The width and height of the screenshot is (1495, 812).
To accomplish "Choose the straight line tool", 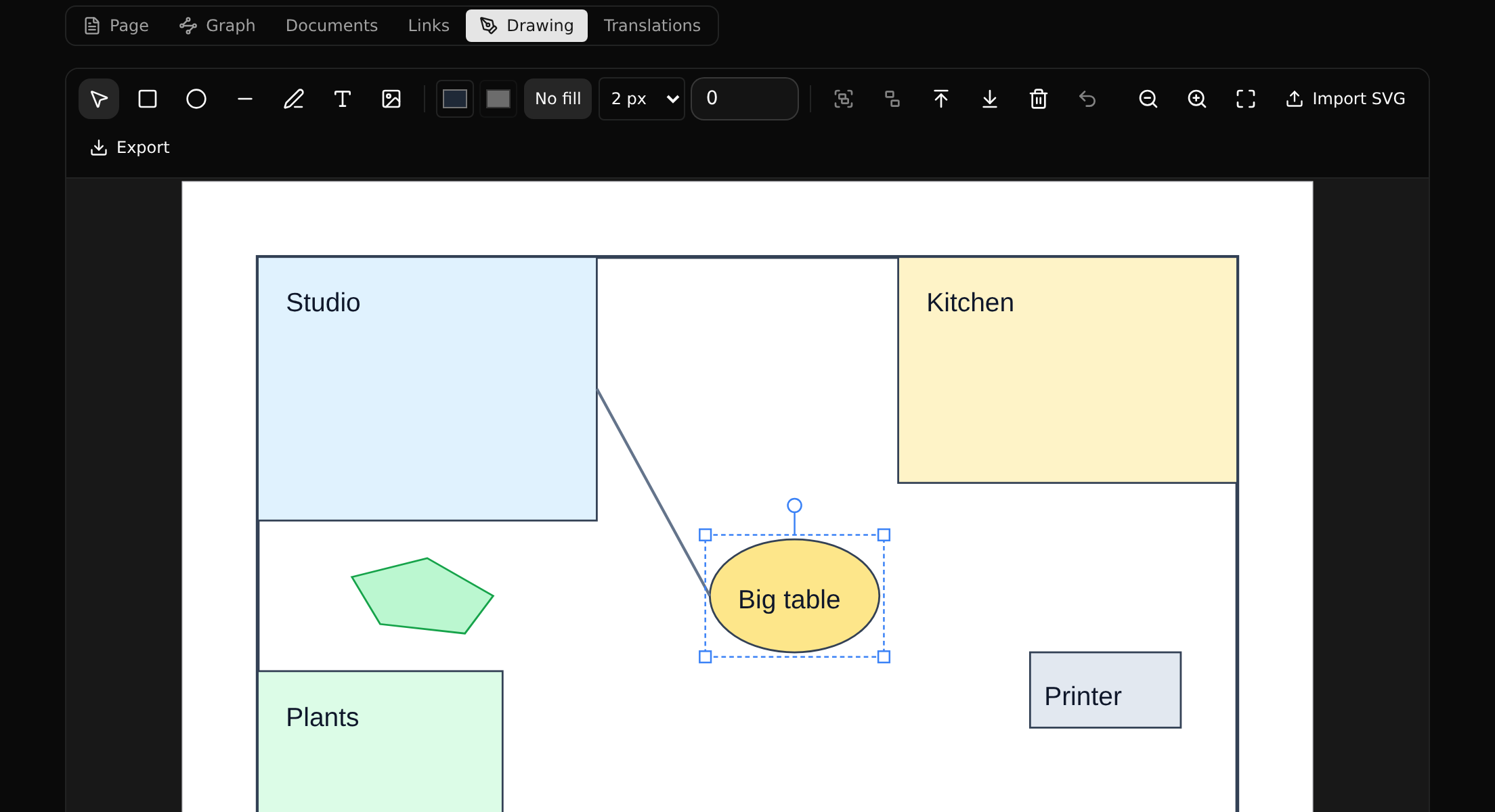I will tap(245, 99).
